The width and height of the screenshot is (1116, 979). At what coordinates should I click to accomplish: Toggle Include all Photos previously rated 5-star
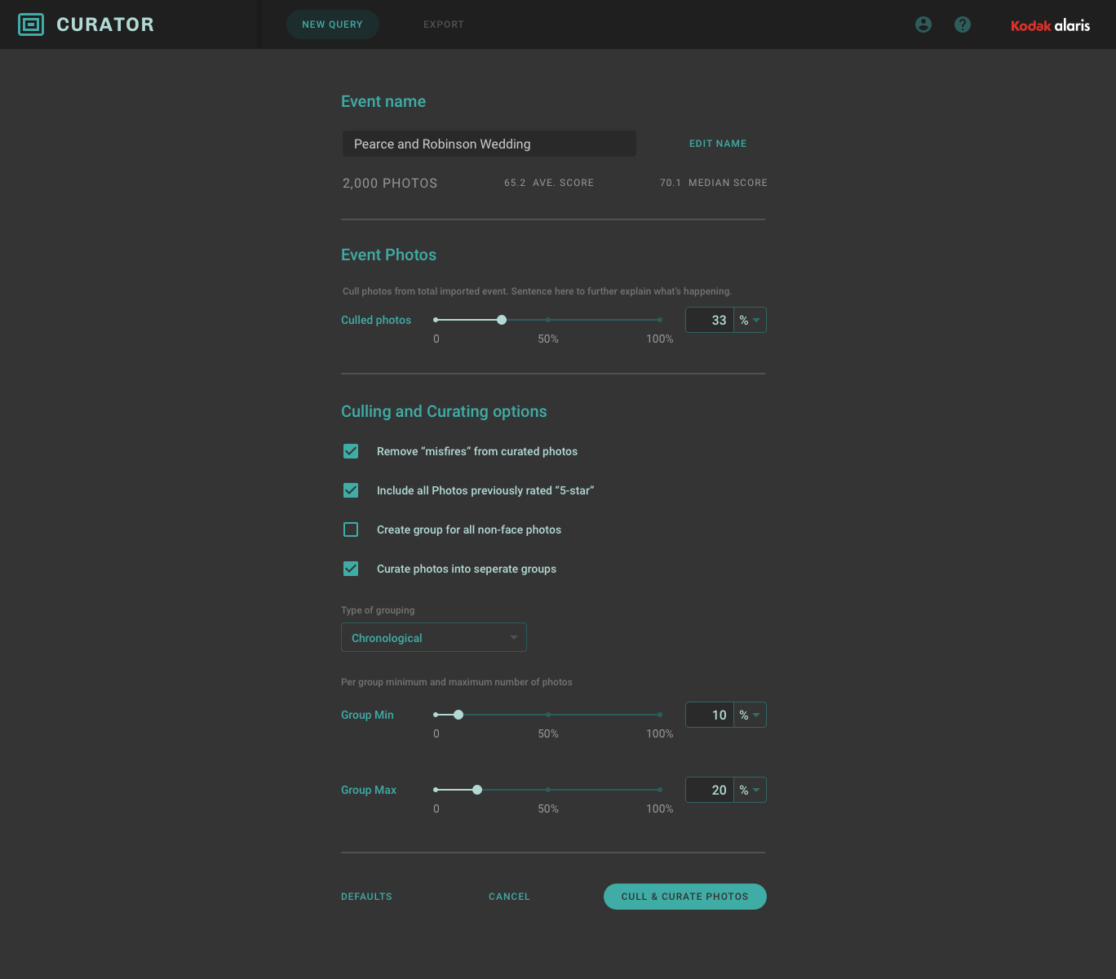tap(351, 490)
